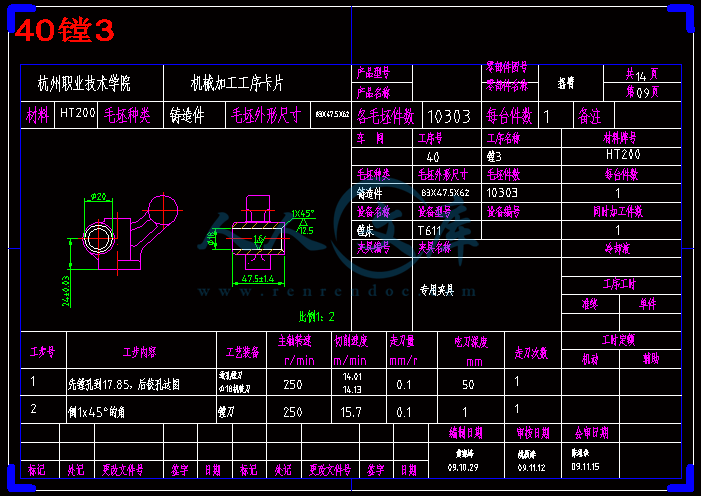The image size is (701, 496).
Task: Select the 吃刀深度 column header
Action: pyautogui.click(x=471, y=343)
